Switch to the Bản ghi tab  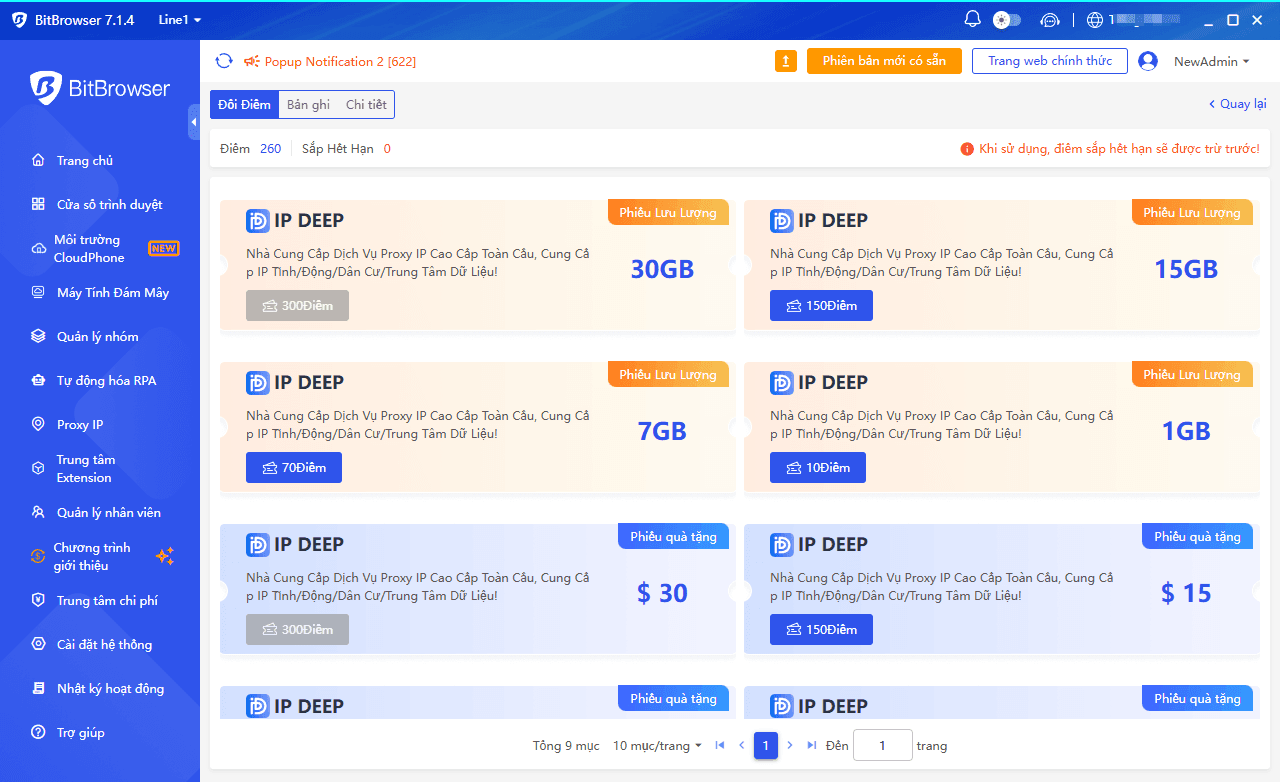[x=308, y=105]
